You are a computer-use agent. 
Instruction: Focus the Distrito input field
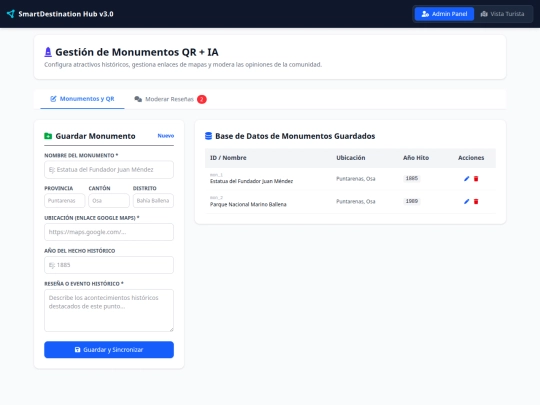coord(153,201)
